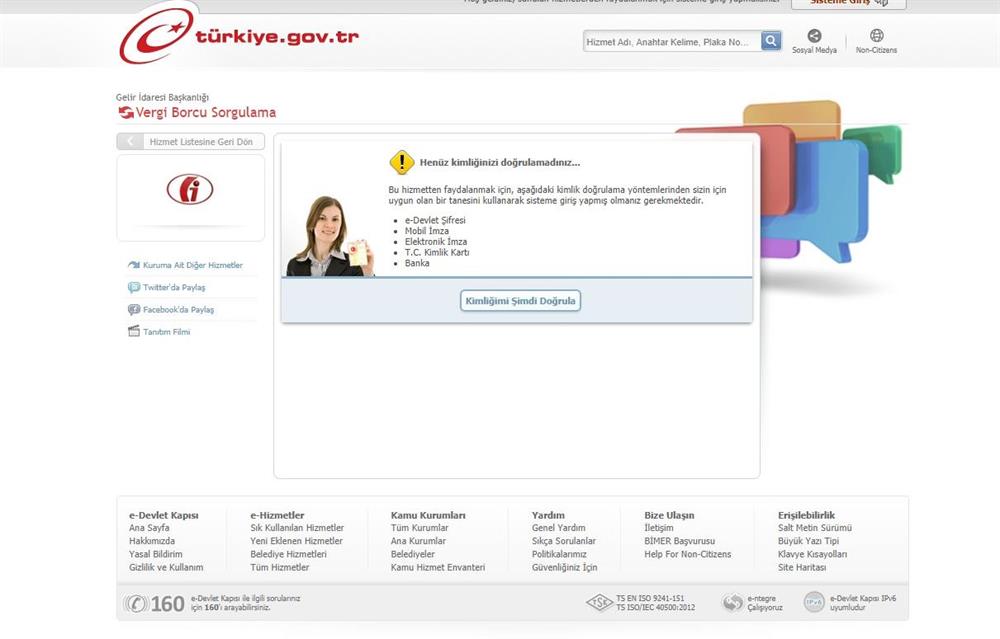Click the Elektronik İmza list item
The height and width of the screenshot is (639, 1000).
coord(436,242)
